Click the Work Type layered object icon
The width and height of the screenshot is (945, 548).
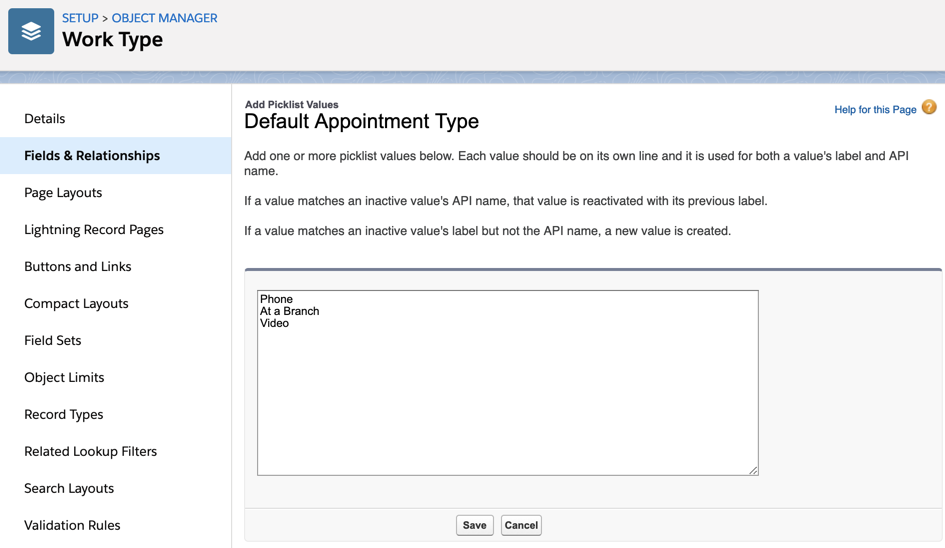point(31,31)
